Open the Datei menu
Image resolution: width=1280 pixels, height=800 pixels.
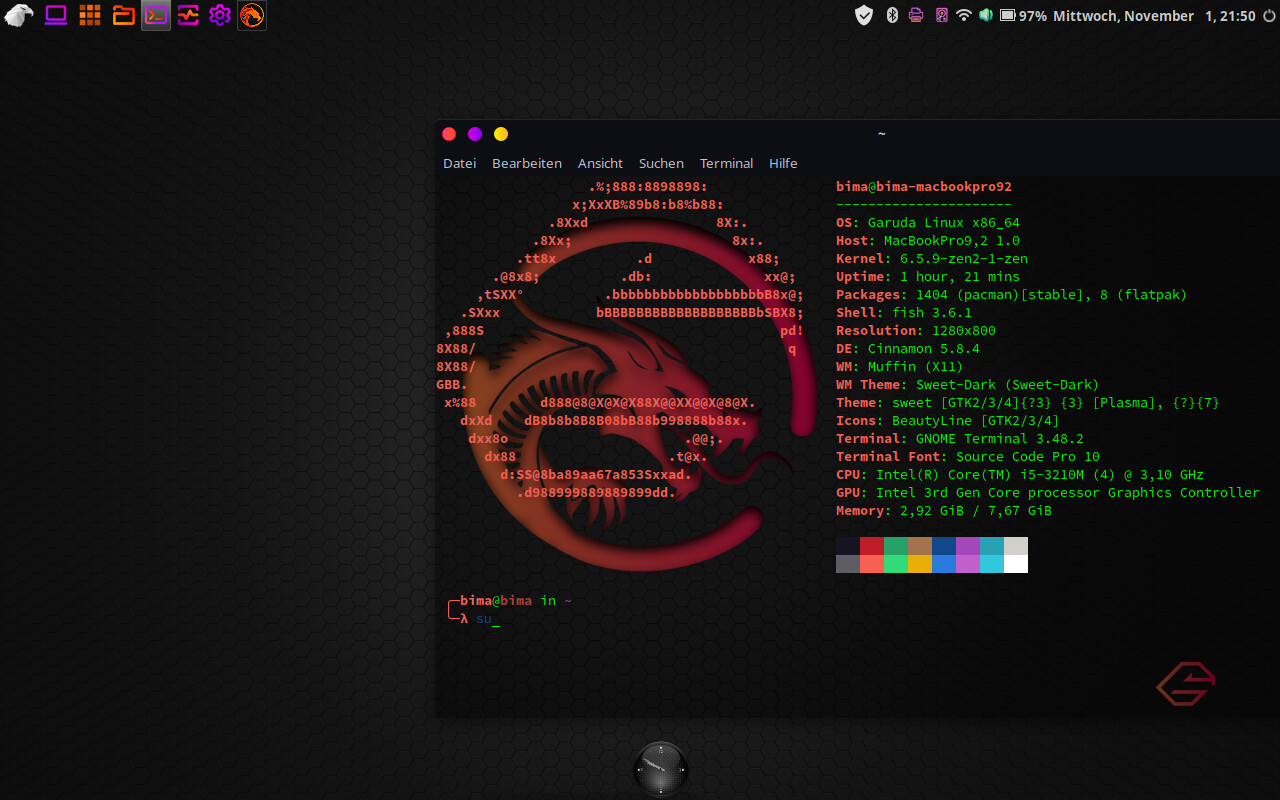point(460,163)
